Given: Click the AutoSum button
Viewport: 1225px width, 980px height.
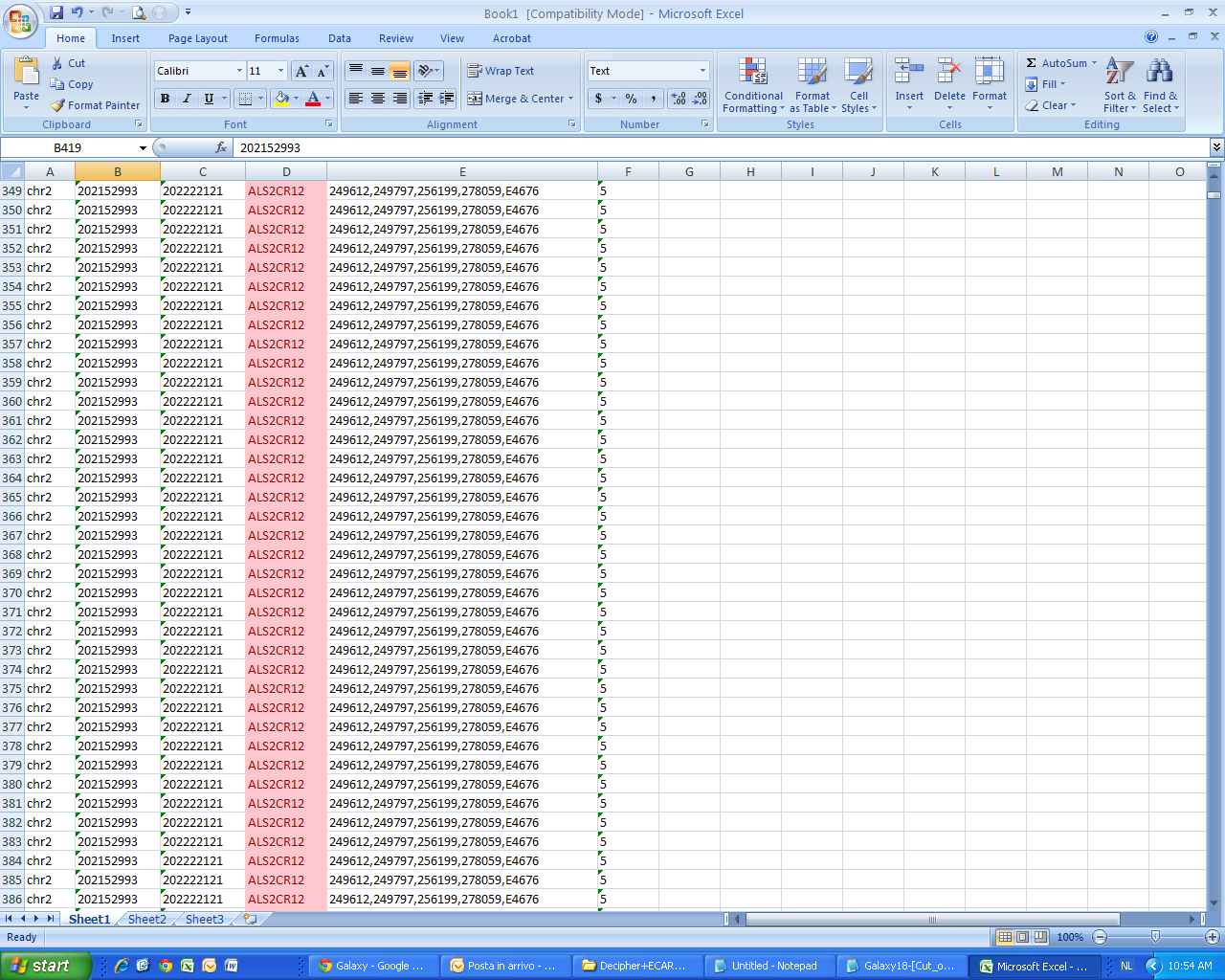Looking at the screenshot, I should pos(1061,63).
